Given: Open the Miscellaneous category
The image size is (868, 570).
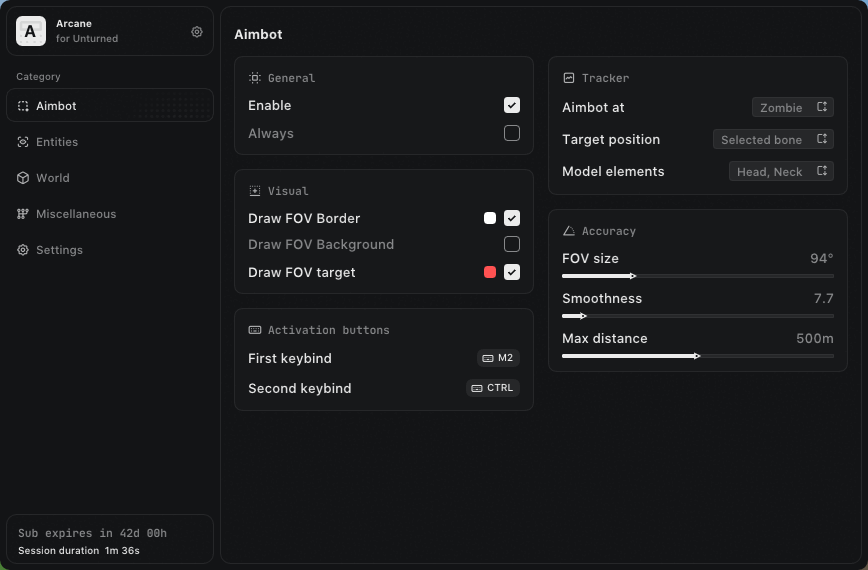Looking at the screenshot, I should point(76,214).
